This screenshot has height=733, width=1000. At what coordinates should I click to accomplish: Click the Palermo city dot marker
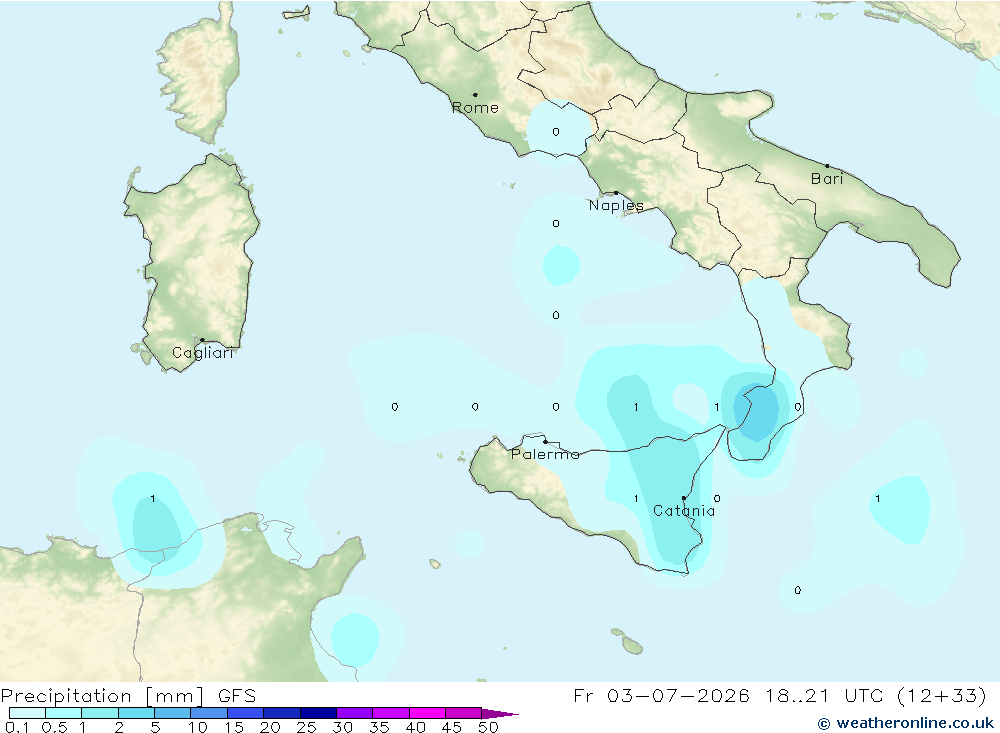coord(545,441)
